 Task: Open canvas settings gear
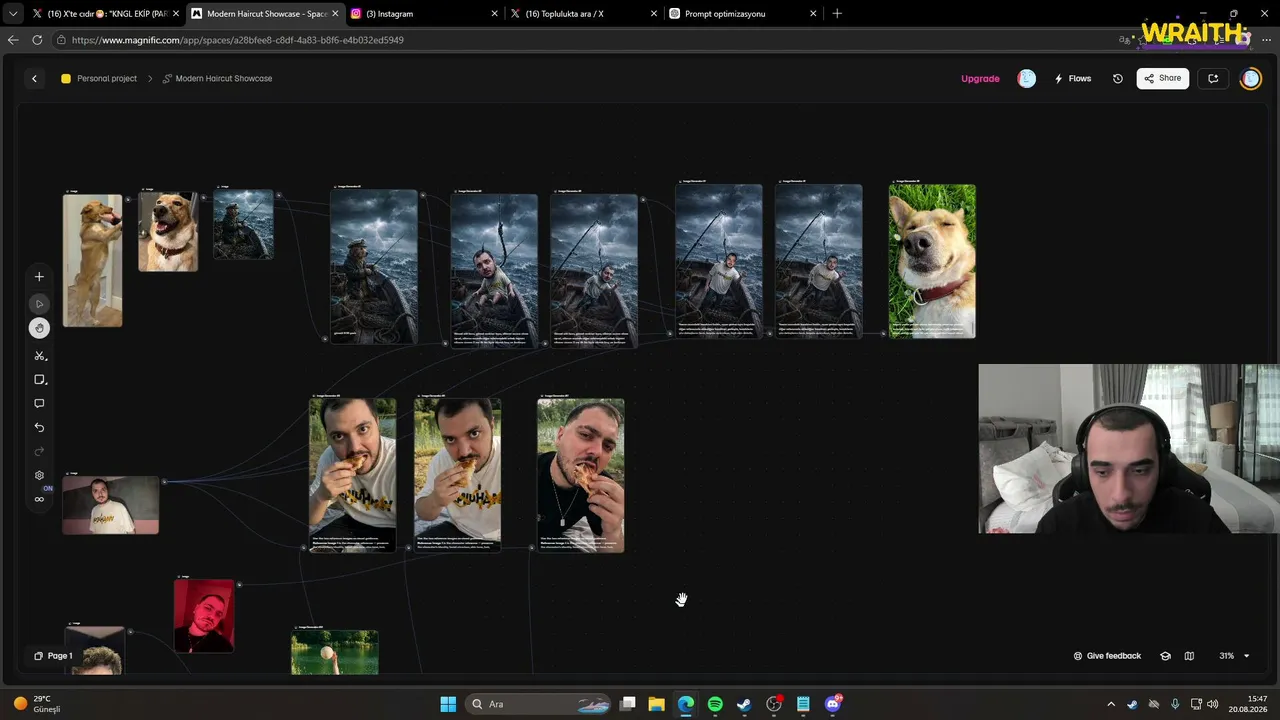[39, 476]
